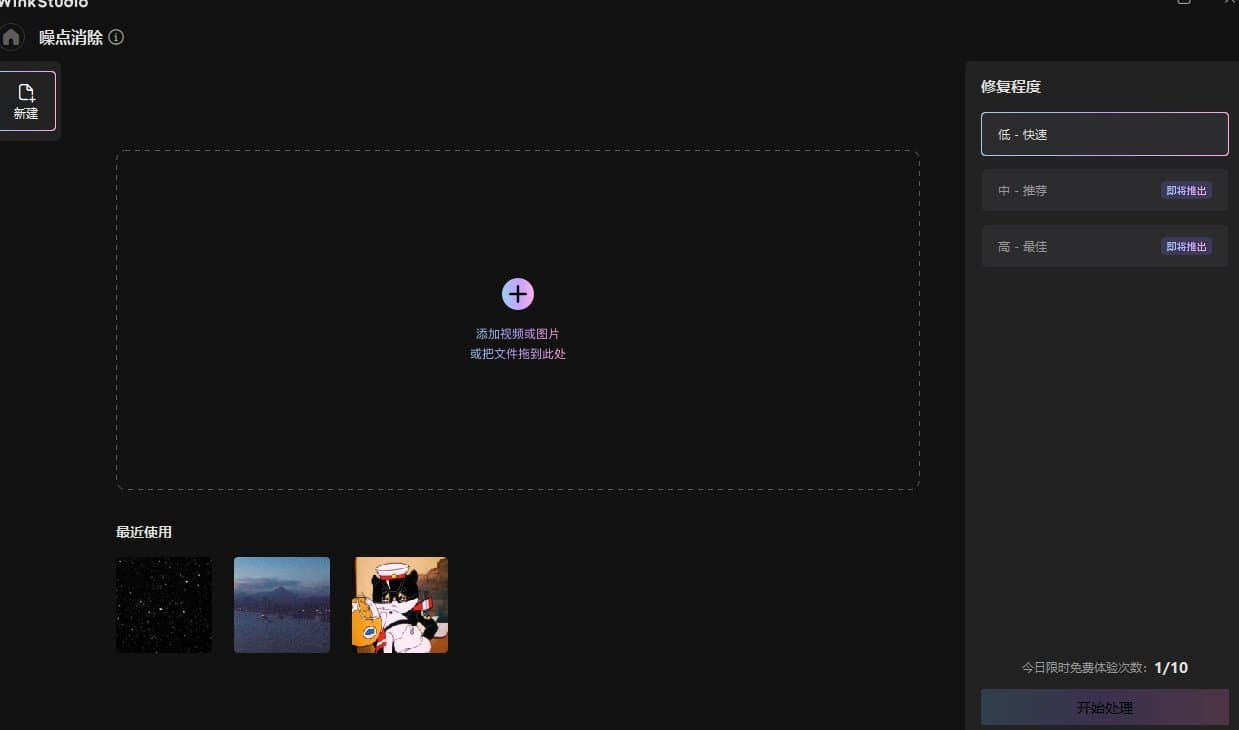The height and width of the screenshot is (730, 1239).
Task: Open the starry night sky thumbnail
Action: click(x=163, y=604)
